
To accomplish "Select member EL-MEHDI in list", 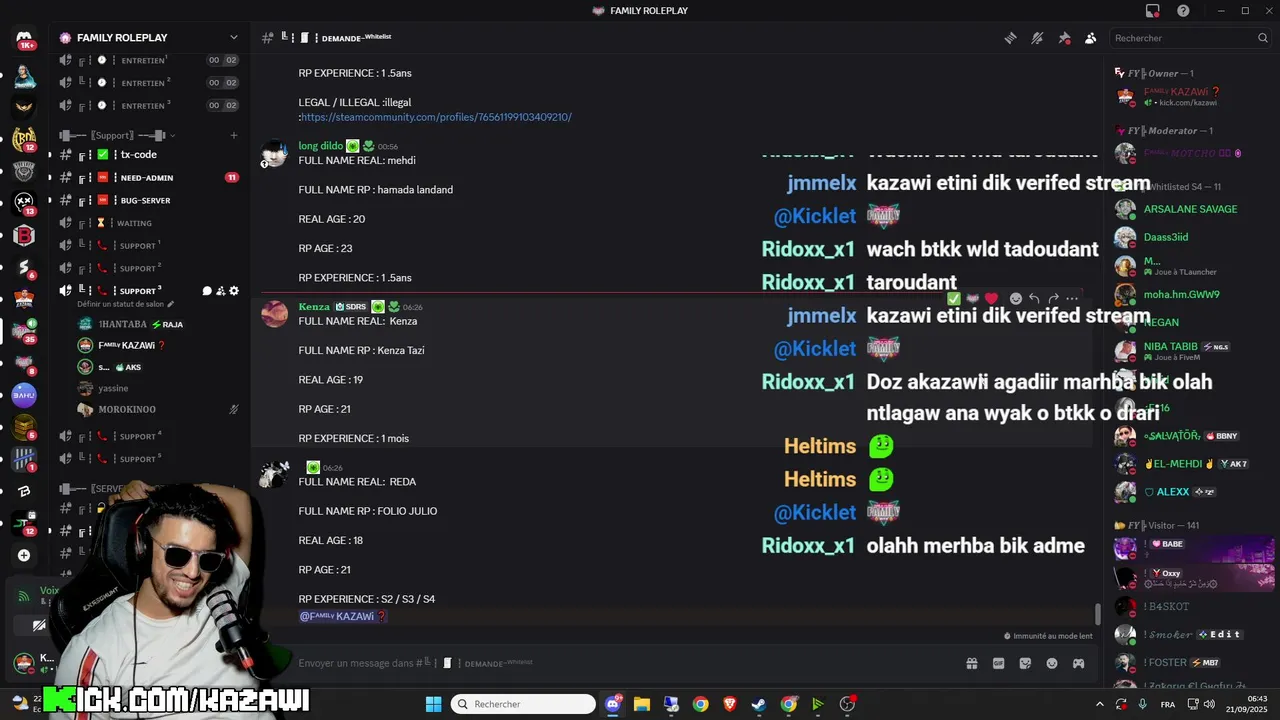I will pyautogui.click(x=1190, y=464).
